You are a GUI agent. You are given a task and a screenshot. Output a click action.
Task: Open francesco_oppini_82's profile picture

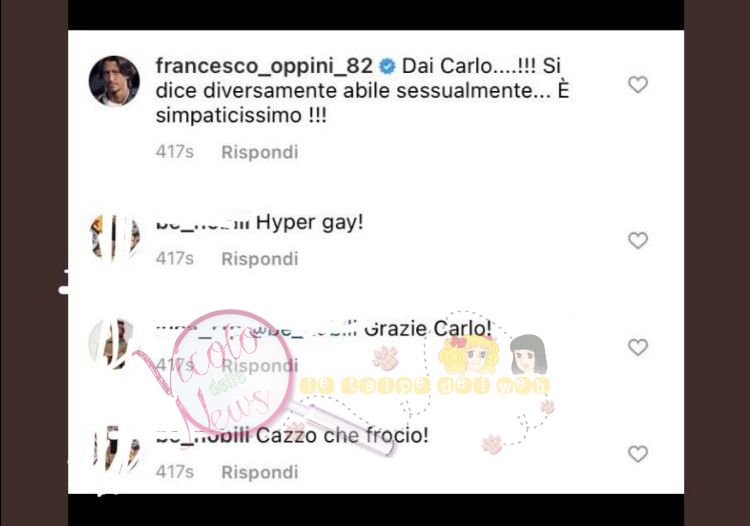(114, 81)
